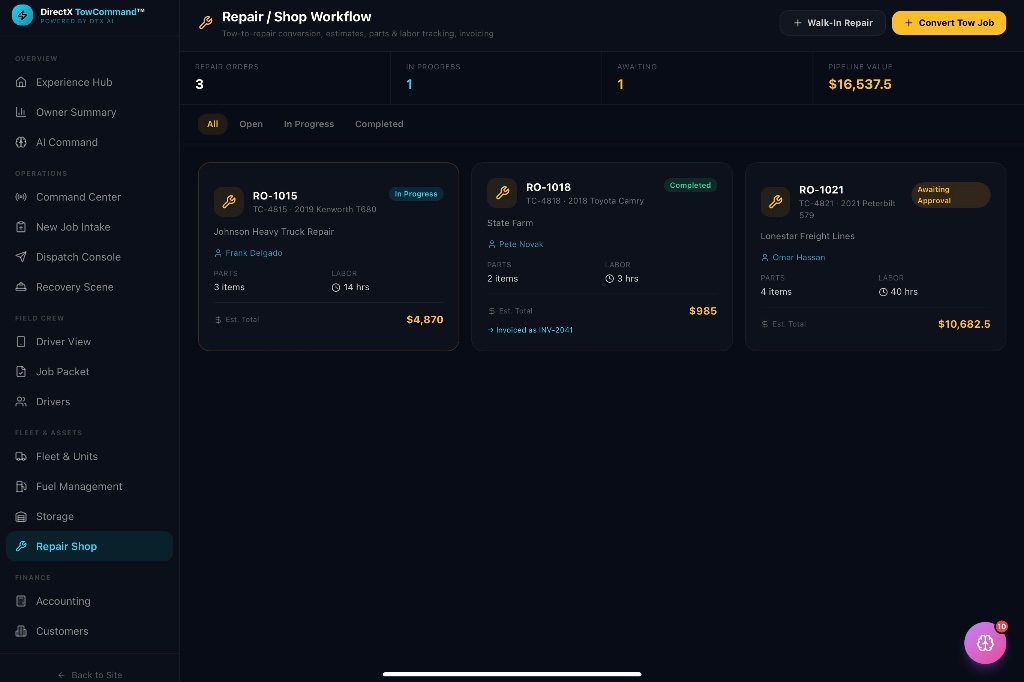
Task: Click the DirectX TowCommand lightning logo
Action: [x=22, y=15]
